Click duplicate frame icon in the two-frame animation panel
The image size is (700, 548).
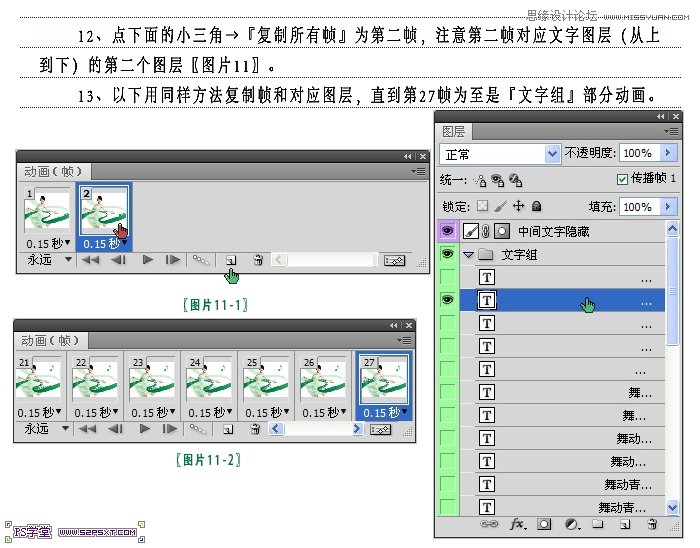point(231,260)
